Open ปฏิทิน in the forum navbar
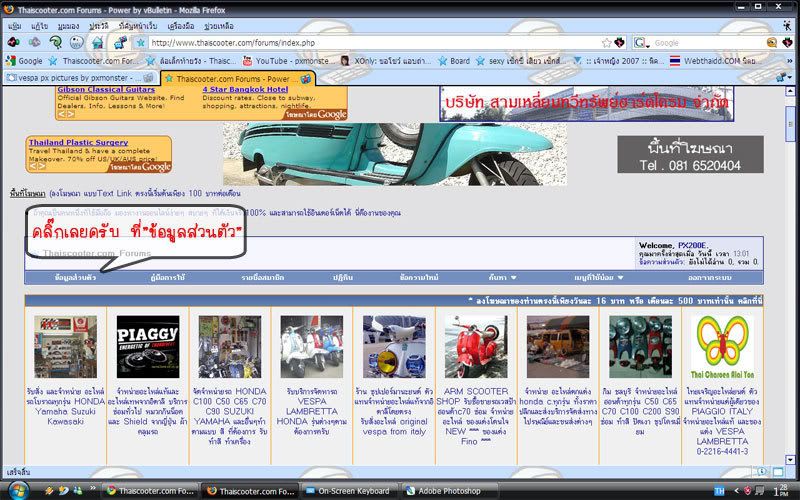Image resolution: width=800 pixels, height=500 pixels. click(343, 278)
